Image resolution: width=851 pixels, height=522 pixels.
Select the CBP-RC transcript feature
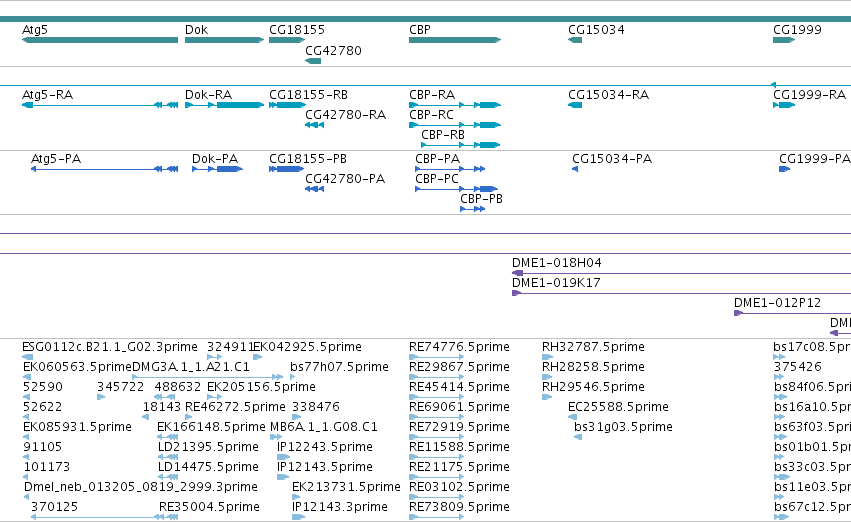pos(455,125)
